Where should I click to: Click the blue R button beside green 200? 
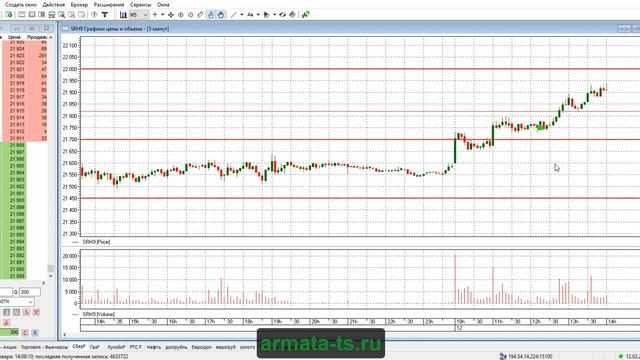[35, 333]
